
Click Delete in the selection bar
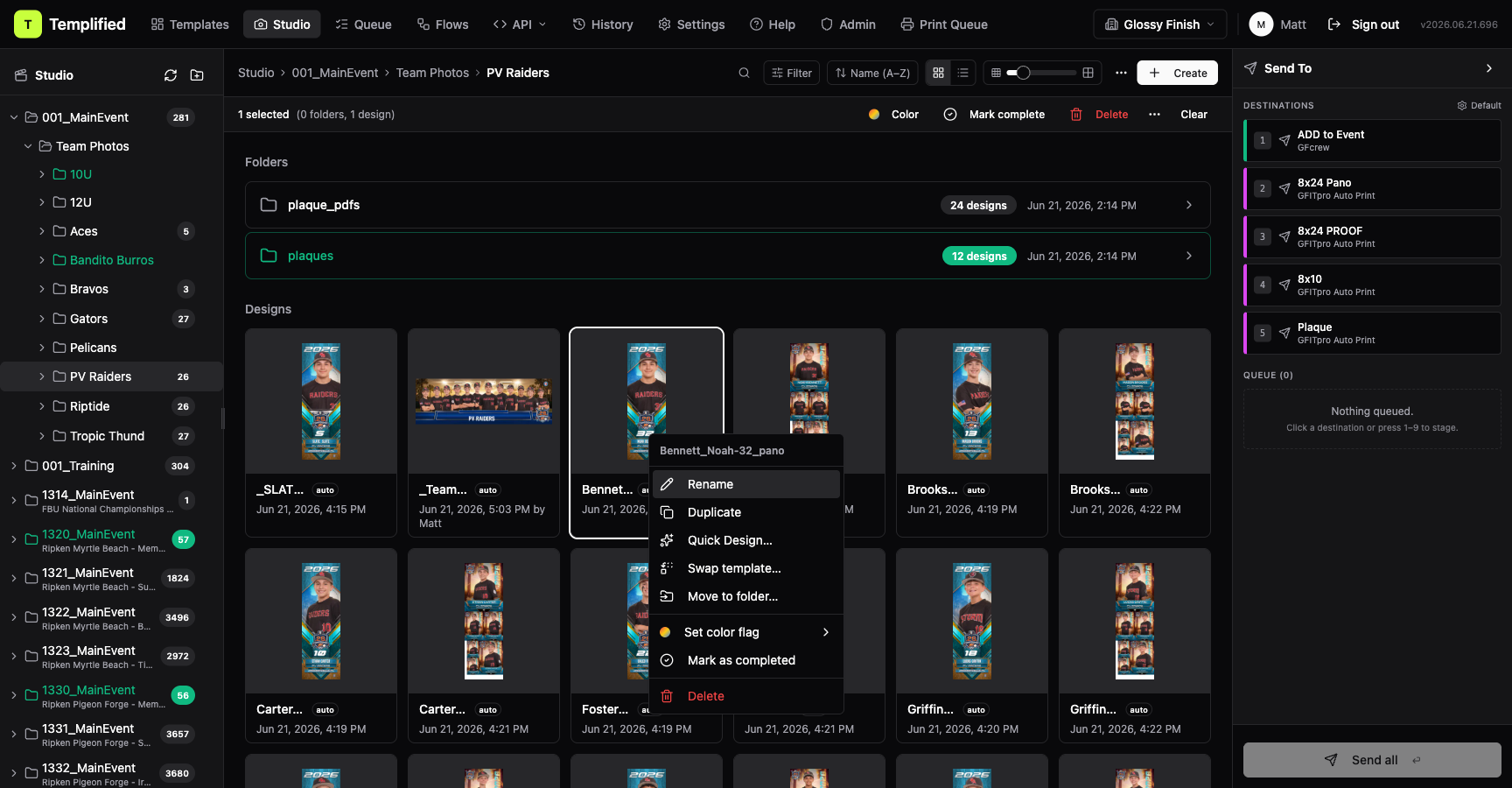(1099, 115)
